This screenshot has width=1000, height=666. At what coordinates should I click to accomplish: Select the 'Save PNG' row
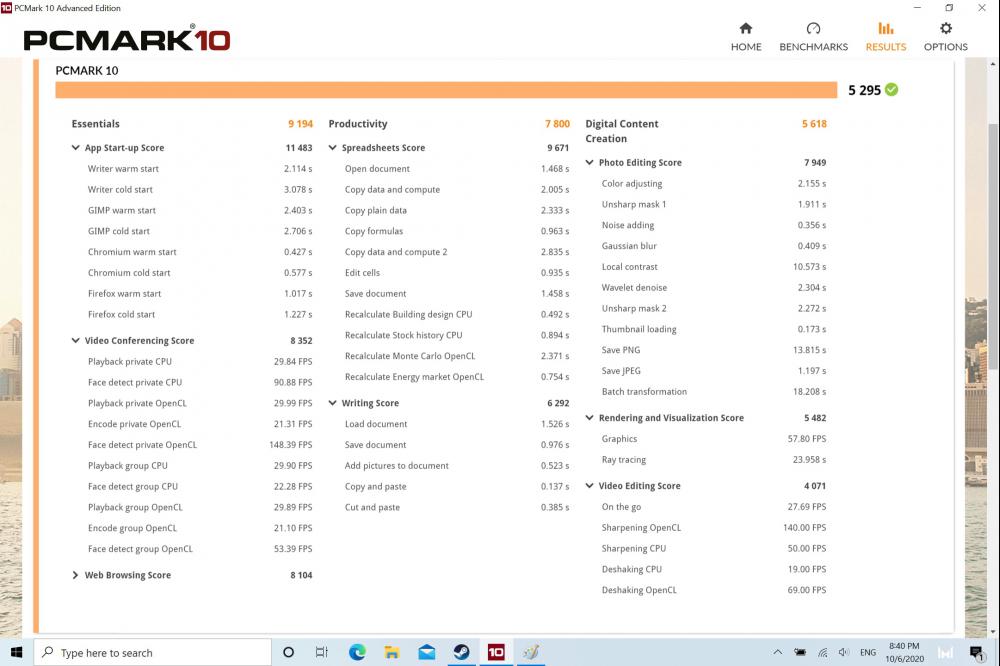[714, 350]
